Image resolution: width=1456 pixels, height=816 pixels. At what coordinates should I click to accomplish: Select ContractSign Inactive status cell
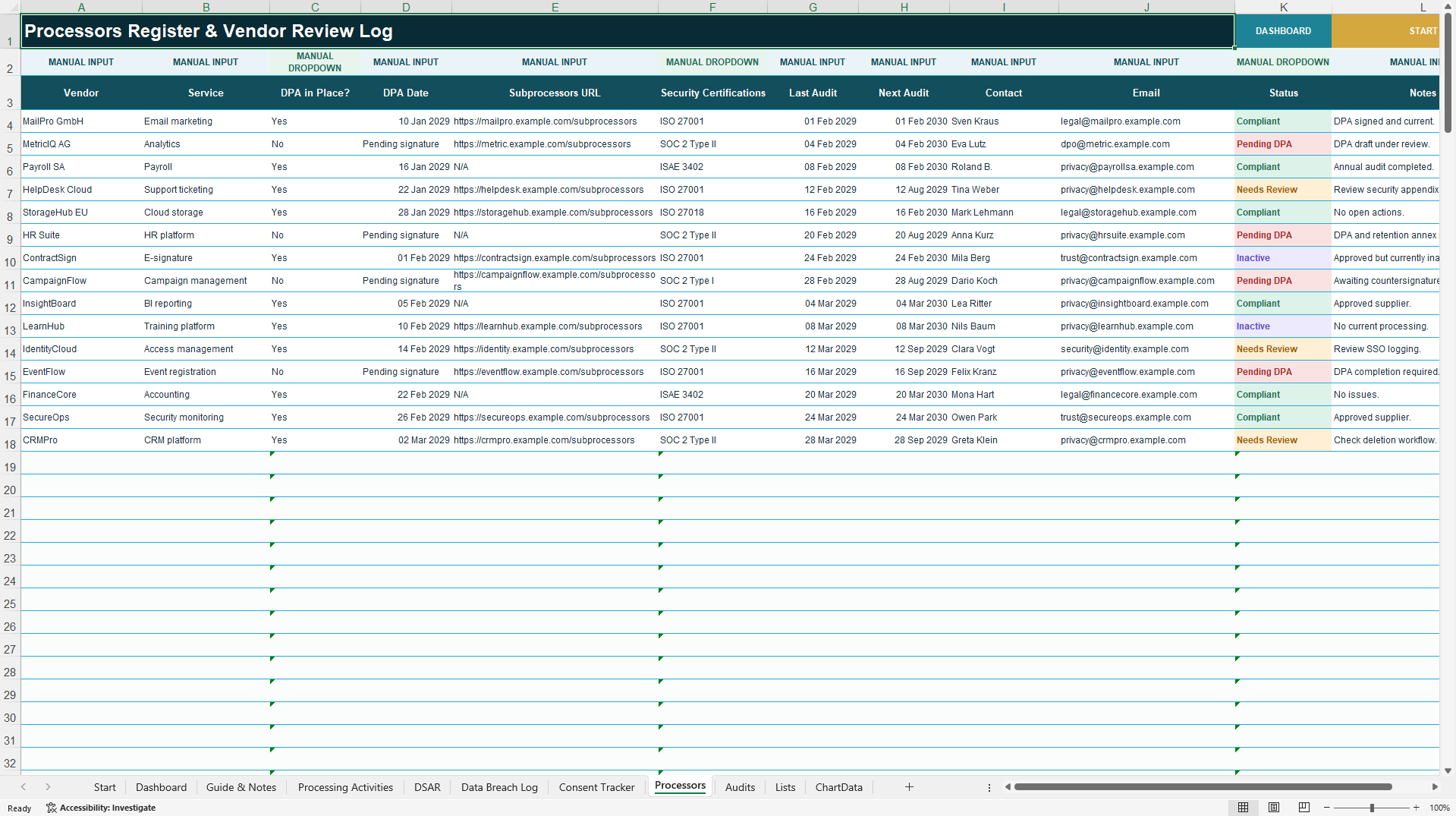(x=1283, y=258)
